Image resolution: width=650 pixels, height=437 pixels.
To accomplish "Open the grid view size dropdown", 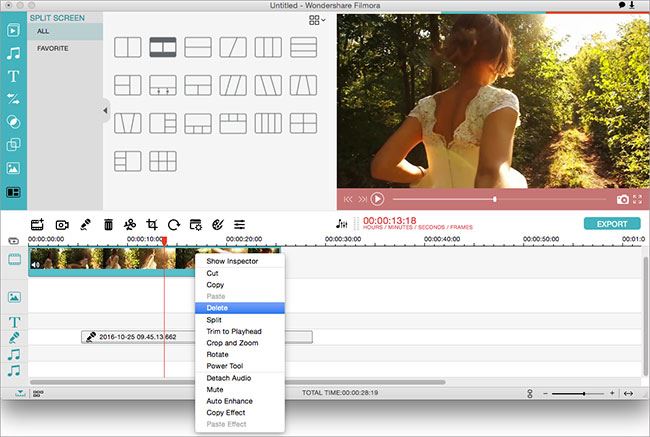I will click(317, 20).
